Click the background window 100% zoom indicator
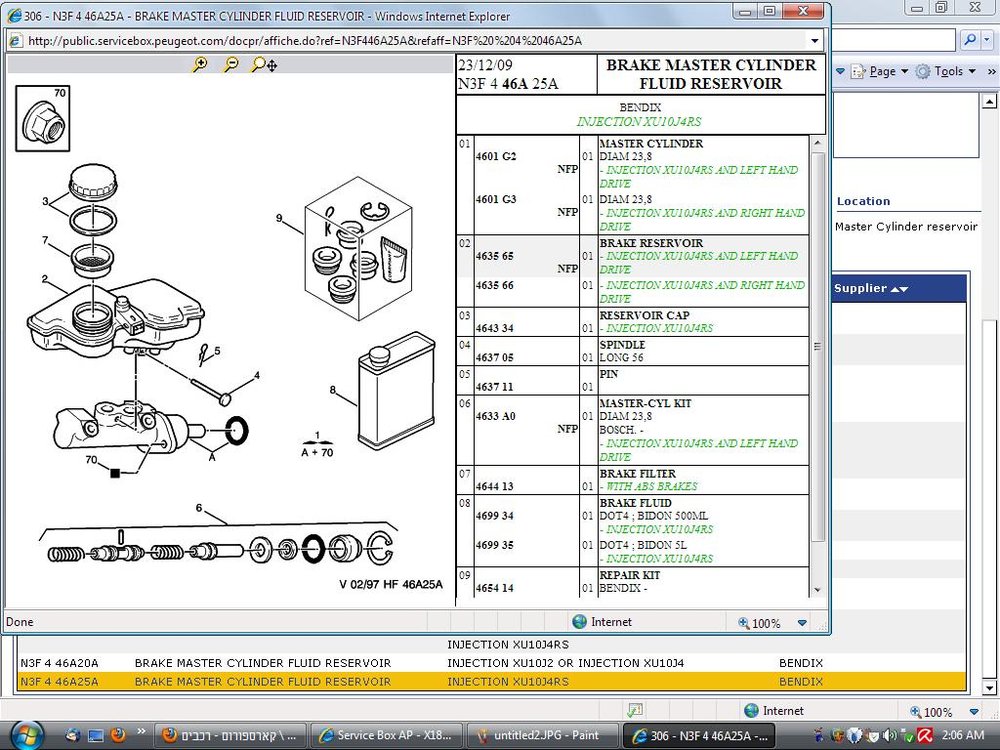Image resolution: width=1000 pixels, height=750 pixels. click(930, 712)
